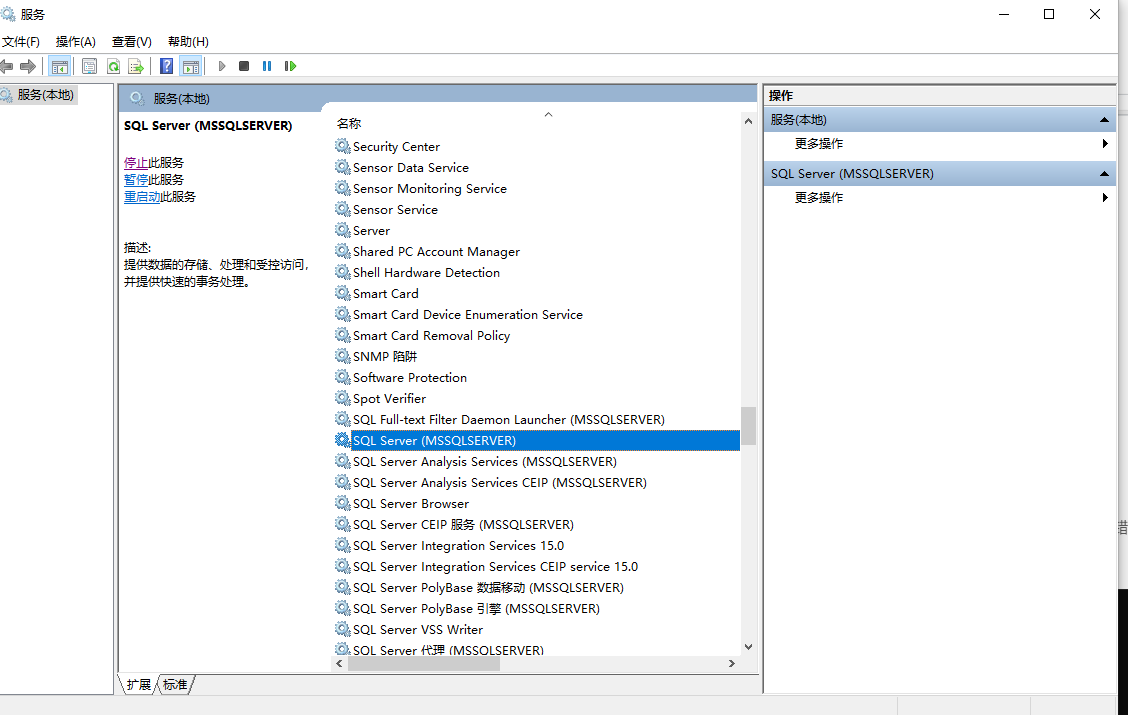Collapse the SQL Server (MSSQLSERVER) actions section

pyautogui.click(x=1104, y=173)
